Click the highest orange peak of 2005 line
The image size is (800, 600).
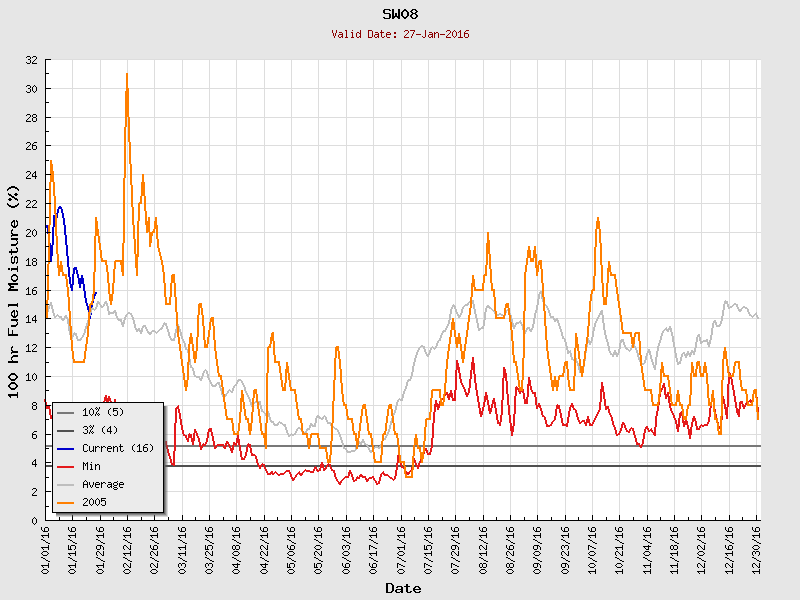(x=127, y=75)
